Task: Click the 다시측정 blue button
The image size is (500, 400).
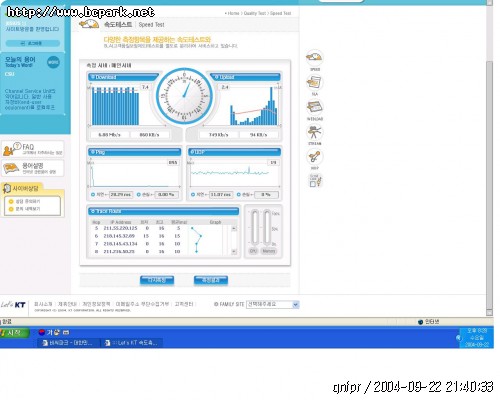Action: (157, 280)
